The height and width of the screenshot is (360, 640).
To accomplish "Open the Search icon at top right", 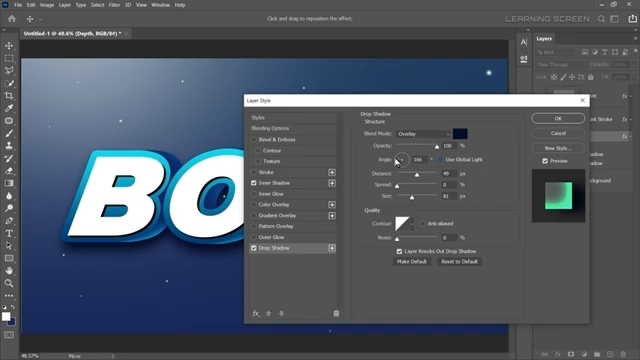I will (601, 19).
